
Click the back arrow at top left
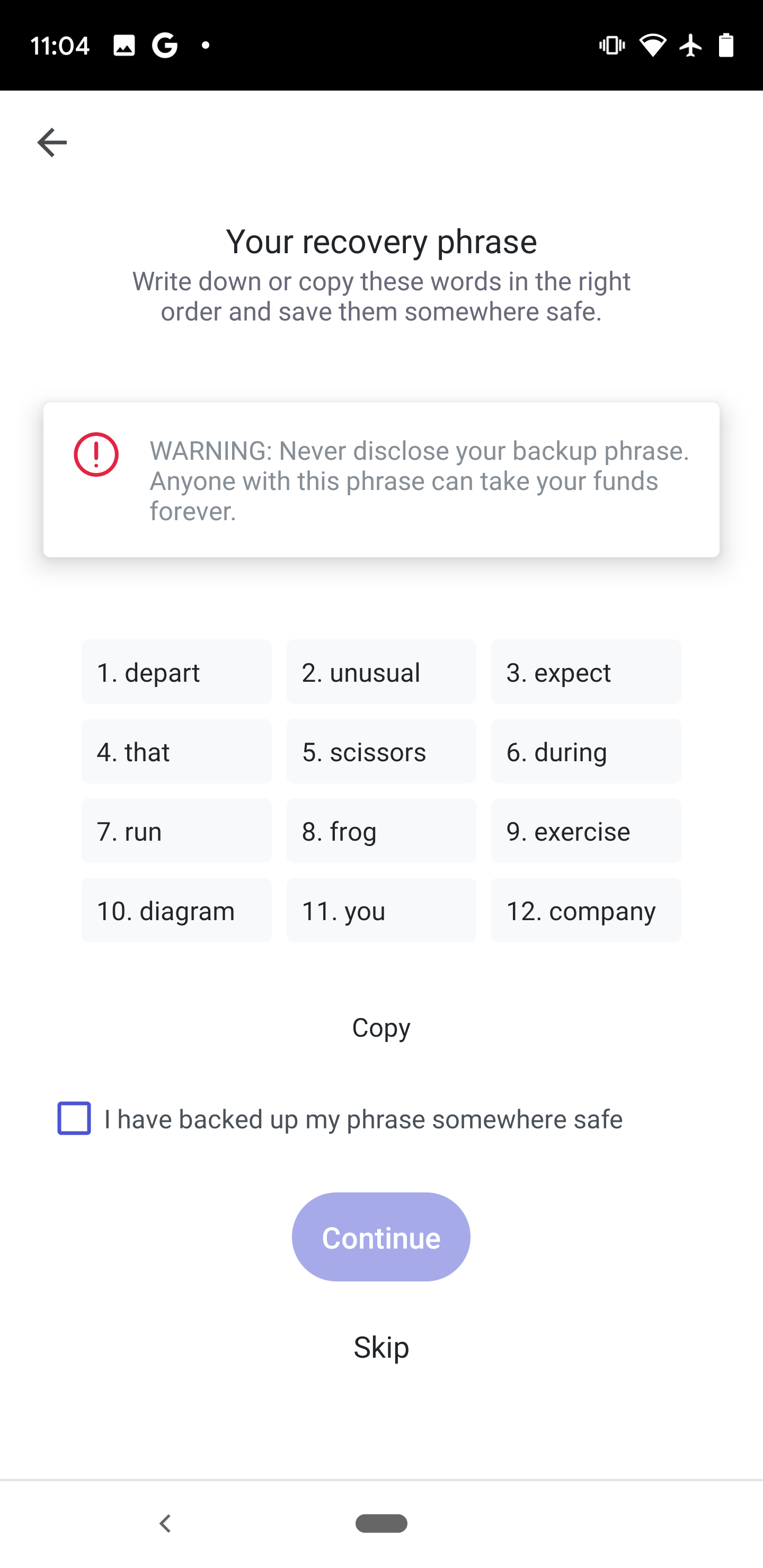(52, 142)
